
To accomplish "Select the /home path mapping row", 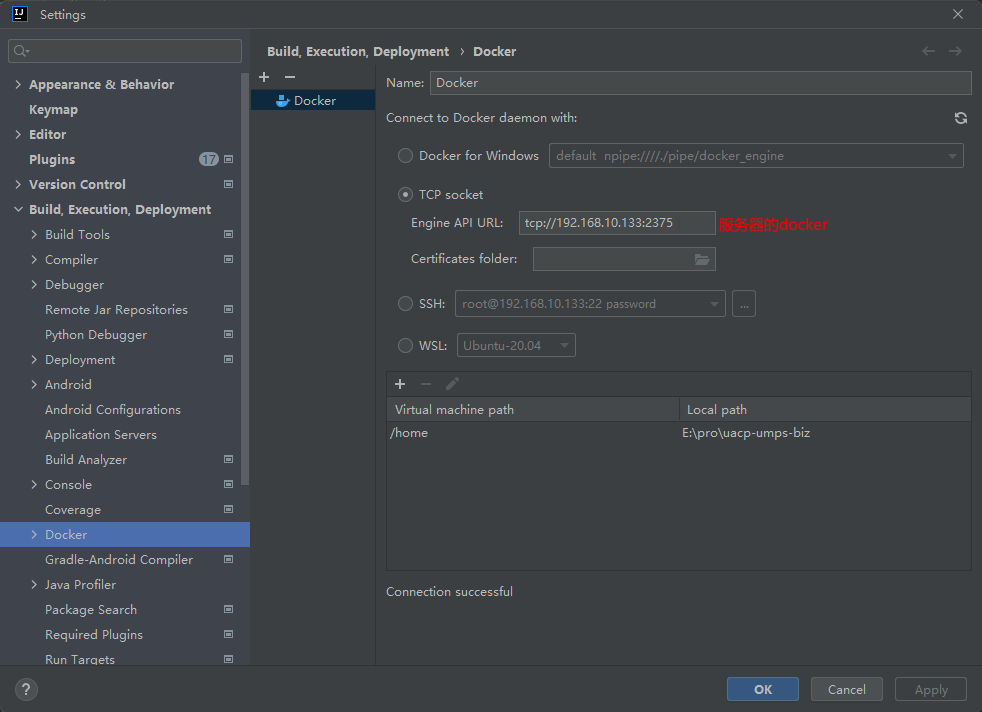I will coord(679,433).
